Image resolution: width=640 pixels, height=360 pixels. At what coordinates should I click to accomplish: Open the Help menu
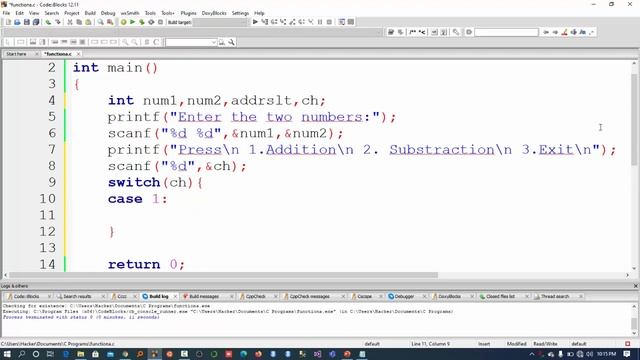coord(259,13)
